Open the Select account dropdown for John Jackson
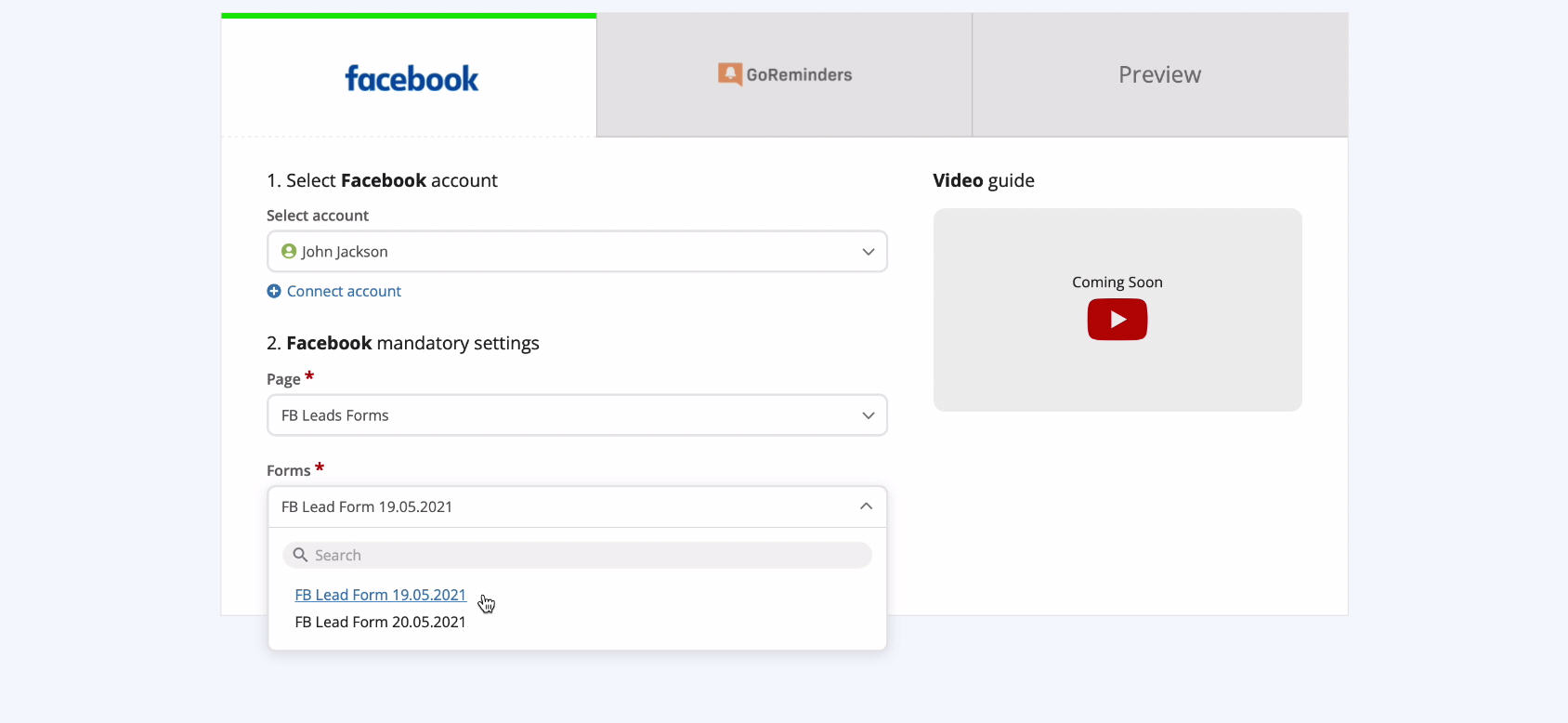Screen dimensions: 1568x723 tap(577, 252)
